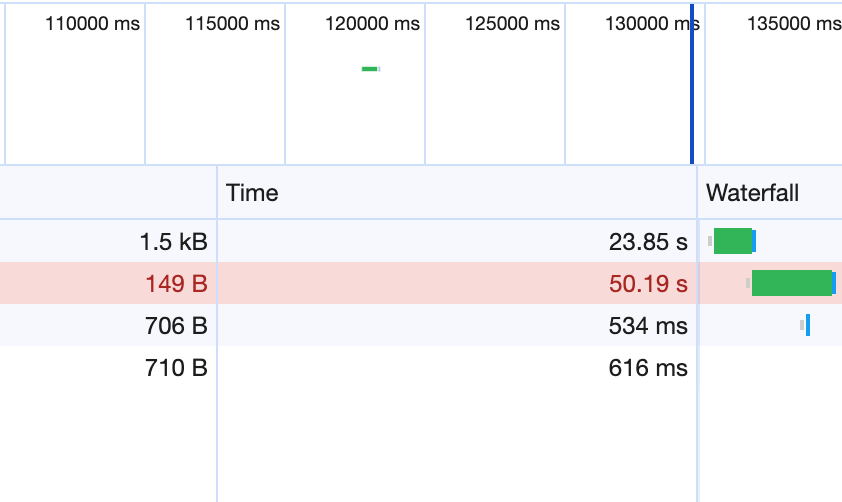
Task: Click the 120000 ms timeline tick label
Action: pyautogui.click(x=372, y=24)
